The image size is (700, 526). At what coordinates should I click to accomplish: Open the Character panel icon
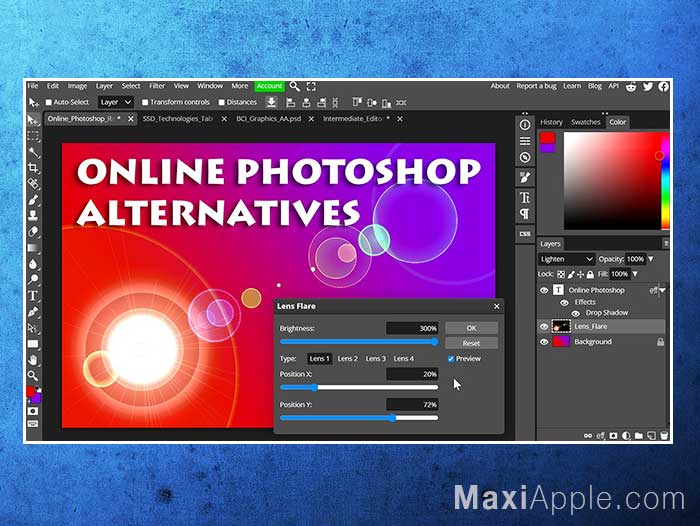(525, 197)
